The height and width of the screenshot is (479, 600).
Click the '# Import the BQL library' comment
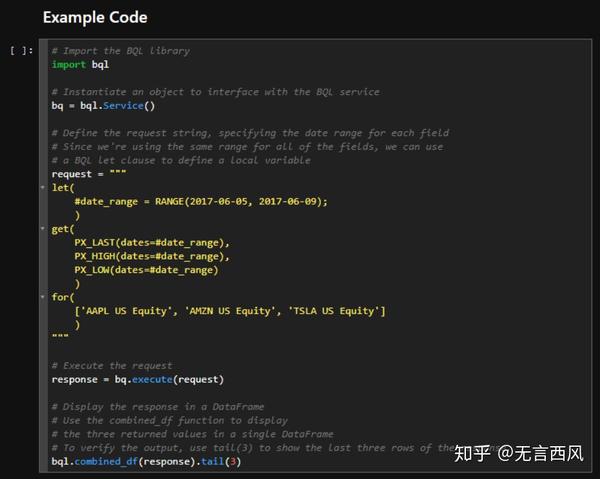(121, 51)
